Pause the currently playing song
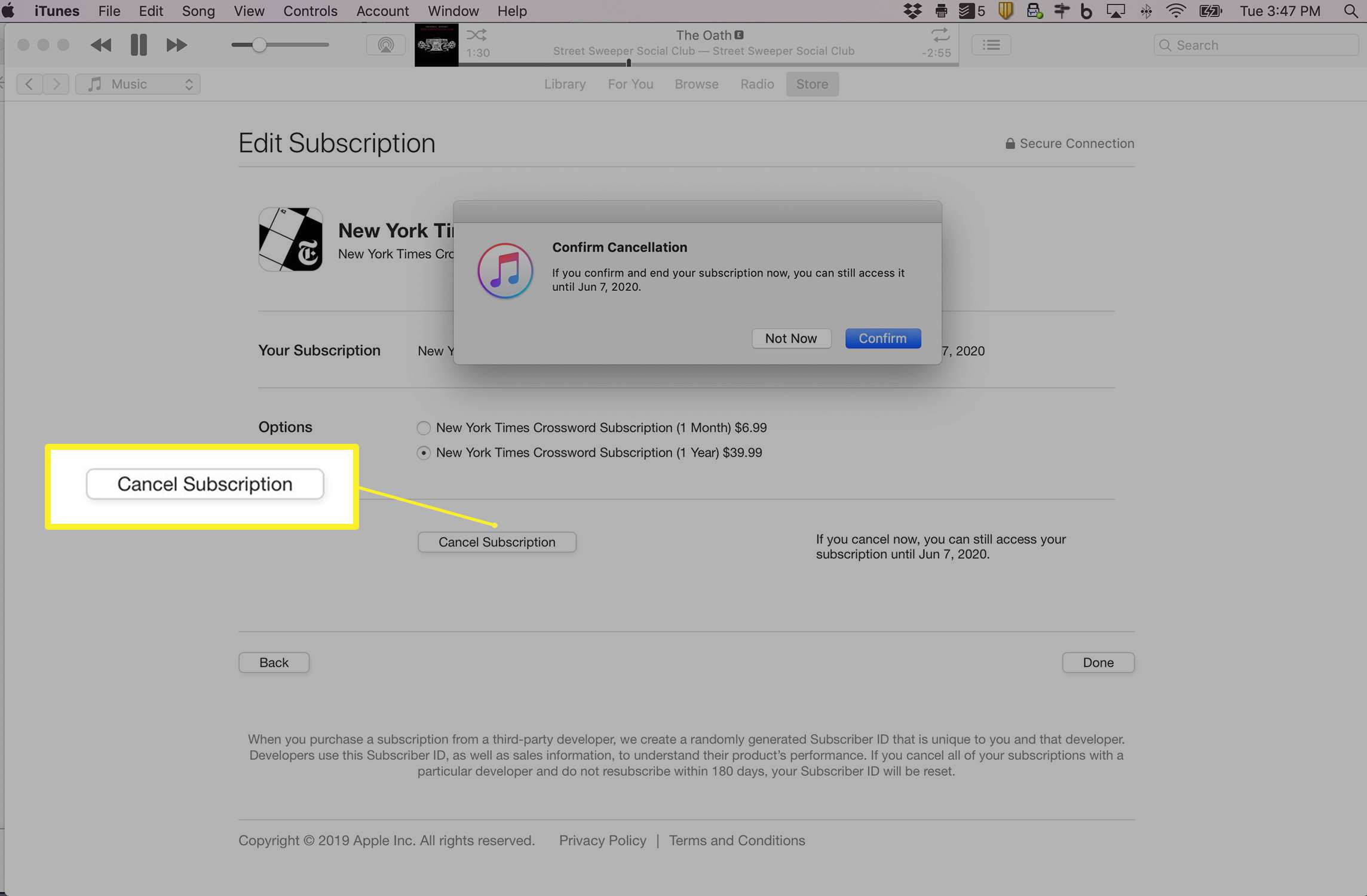Image resolution: width=1367 pixels, height=896 pixels. click(139, 45)
